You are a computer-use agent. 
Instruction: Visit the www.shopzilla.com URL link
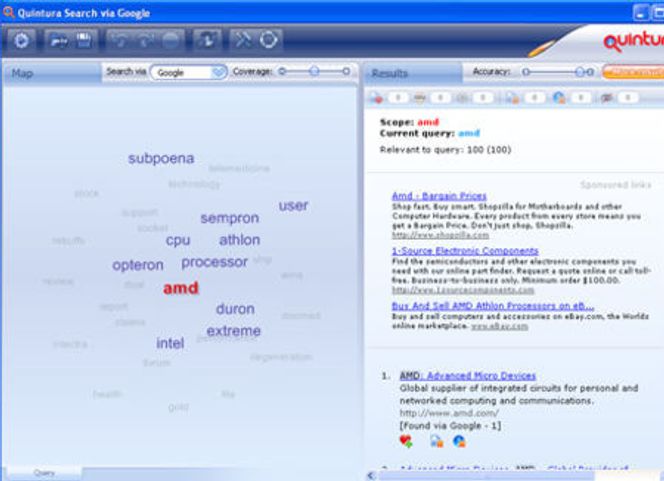point(440,235)
